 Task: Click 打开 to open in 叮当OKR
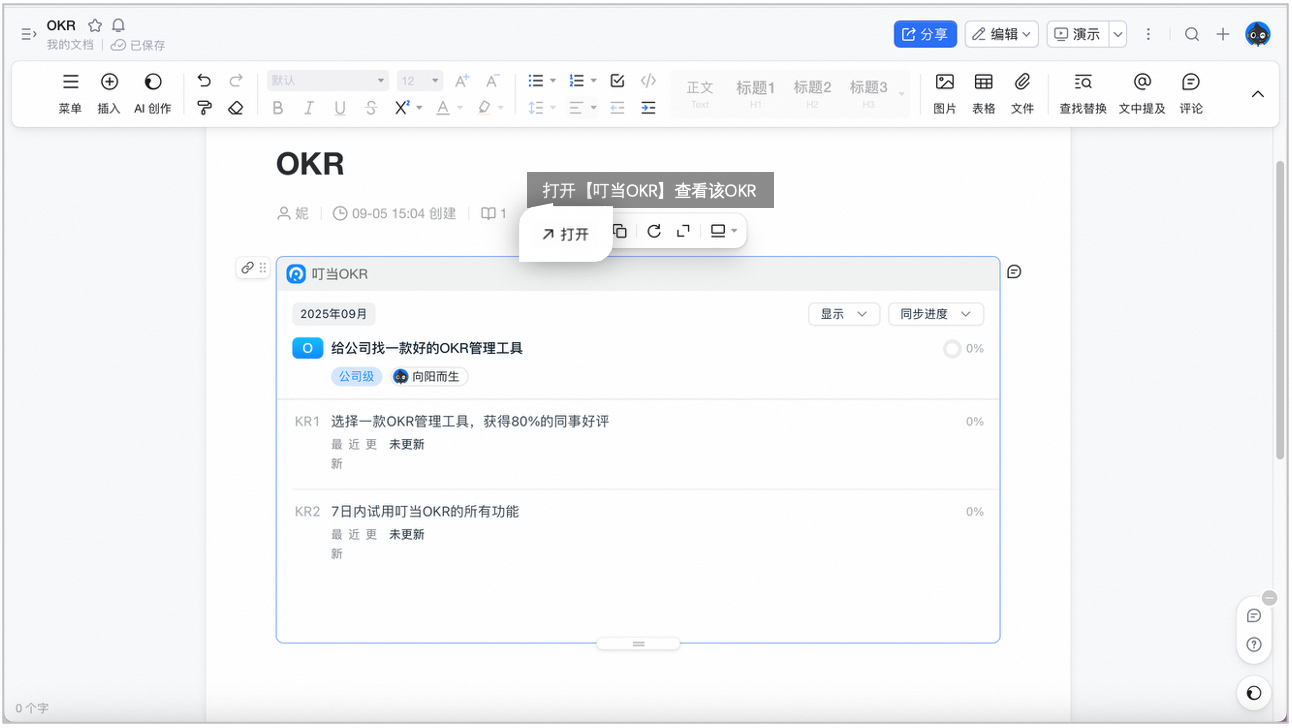(565, 234)
